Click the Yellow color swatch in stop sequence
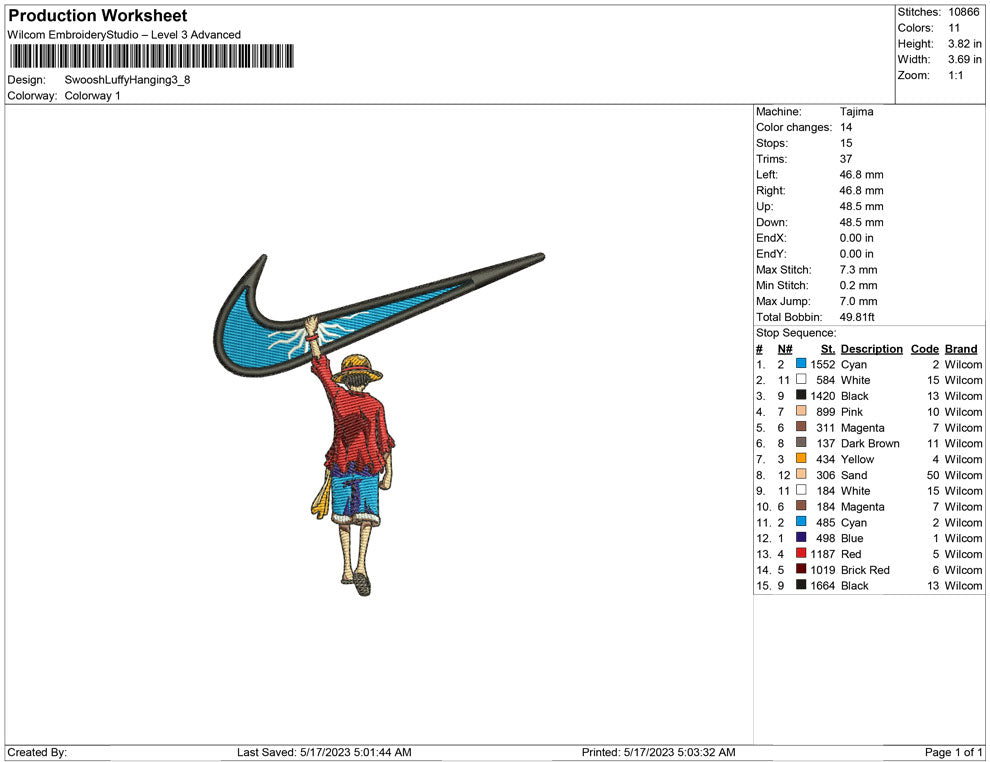The height and width of the screenshot is (762, 990). click(x=801, y=459)
